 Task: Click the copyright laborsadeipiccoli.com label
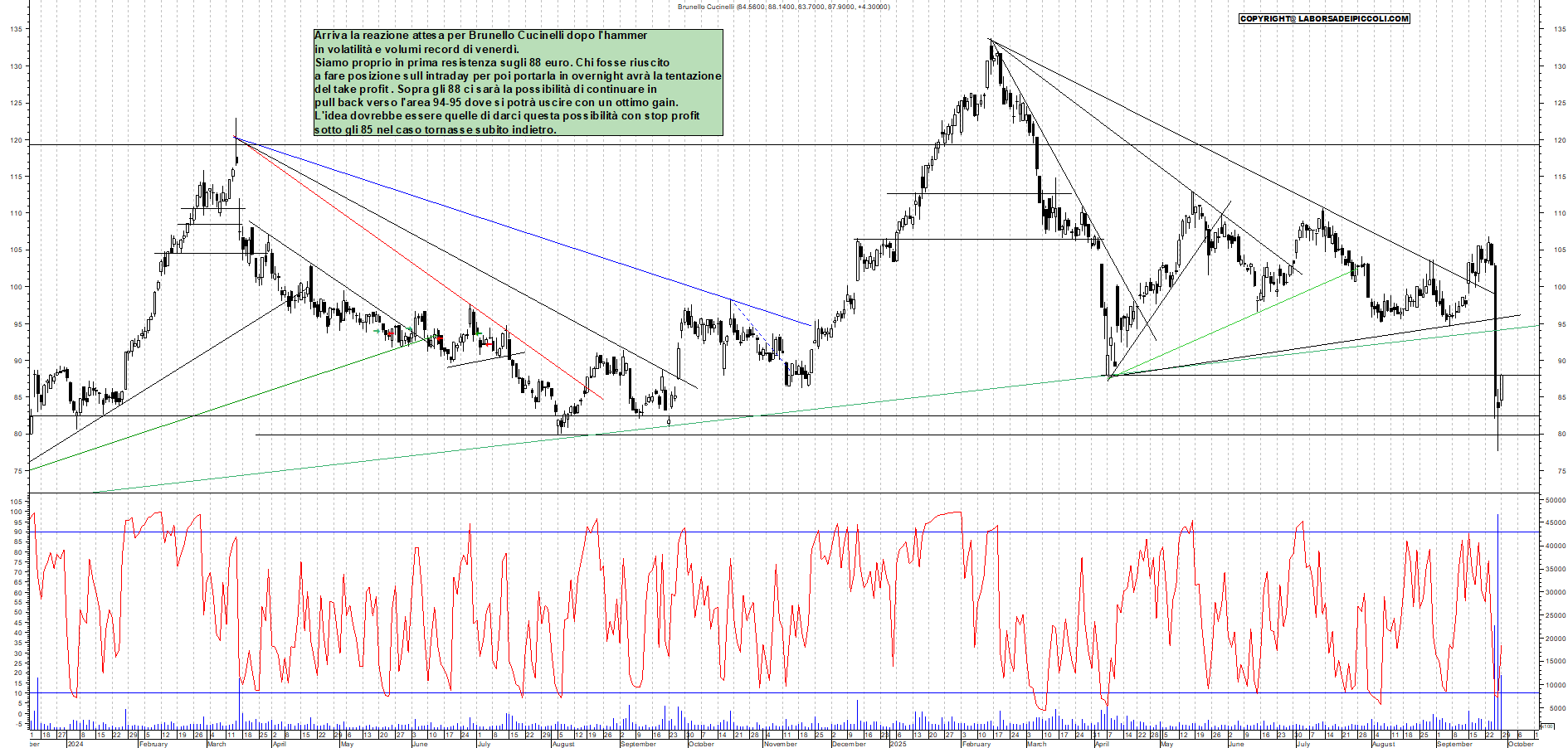coord(1324,18)
